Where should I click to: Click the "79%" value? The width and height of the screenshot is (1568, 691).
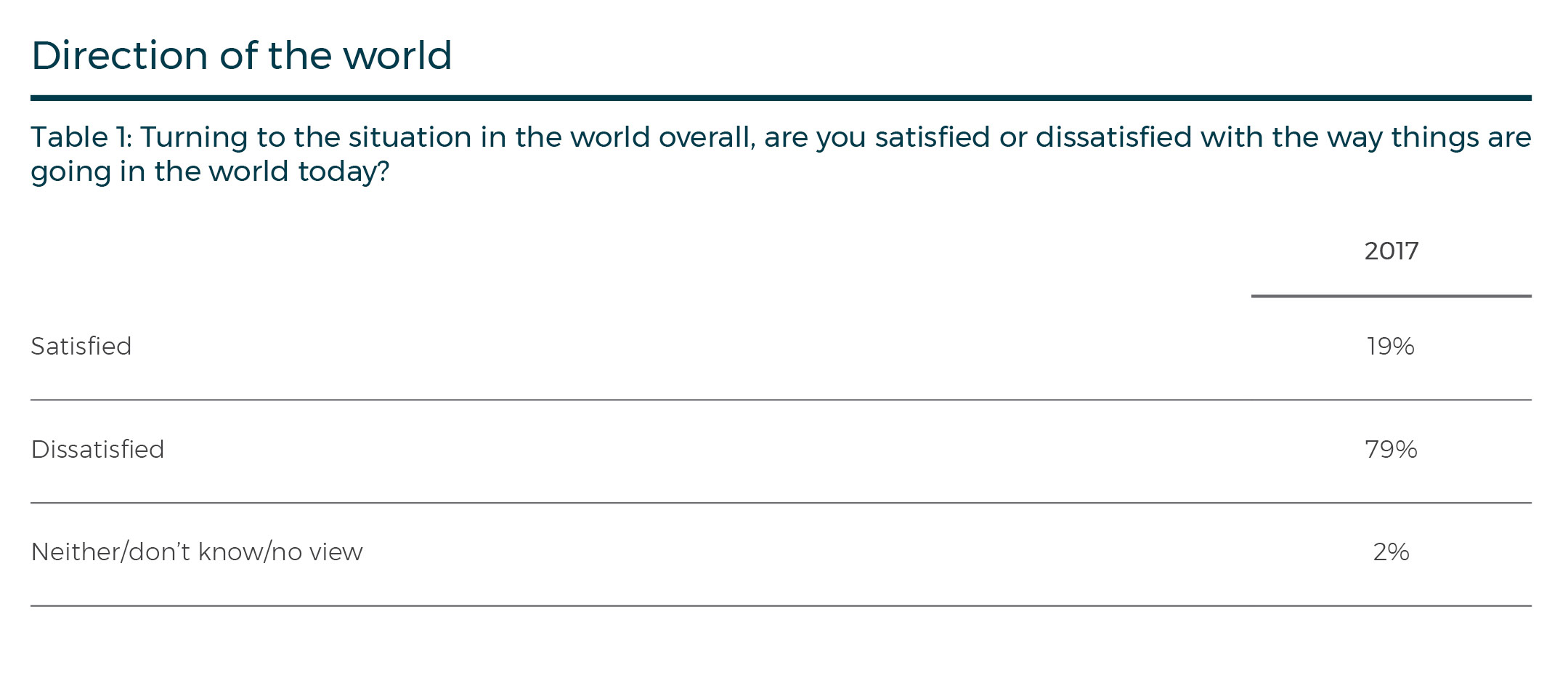[x=1391, y=450]
